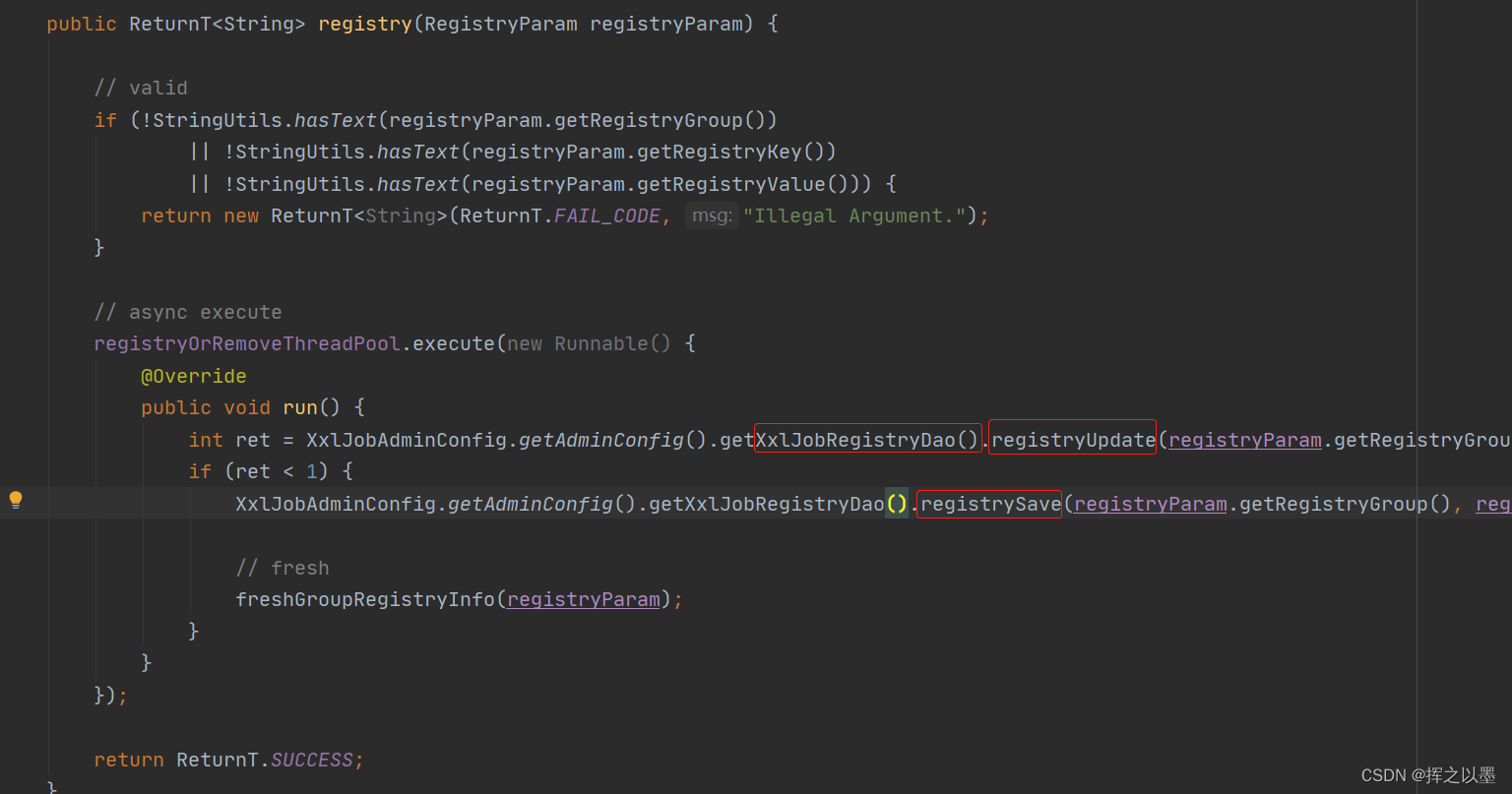Click 'new Runnable()' expression

(589, 343)
